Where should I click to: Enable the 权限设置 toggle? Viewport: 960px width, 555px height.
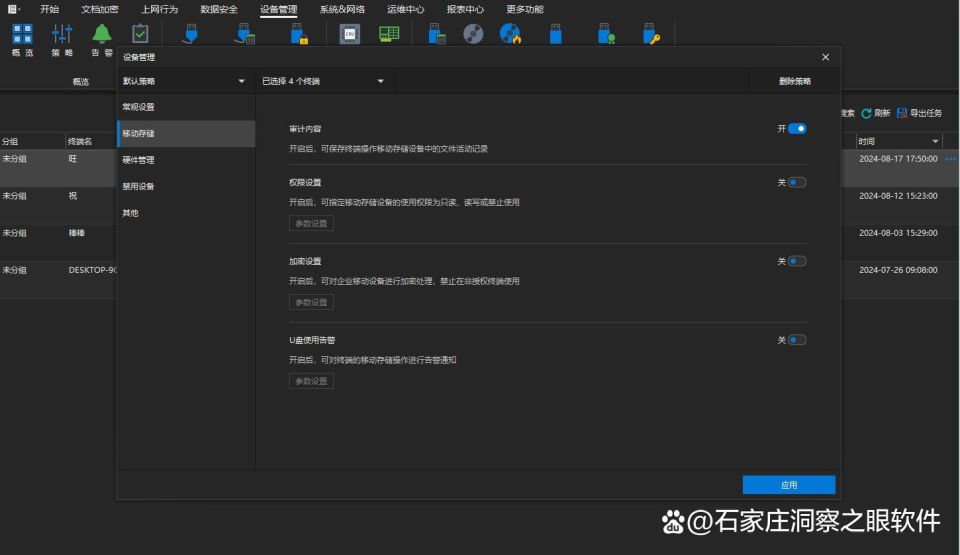click(797, 183)
